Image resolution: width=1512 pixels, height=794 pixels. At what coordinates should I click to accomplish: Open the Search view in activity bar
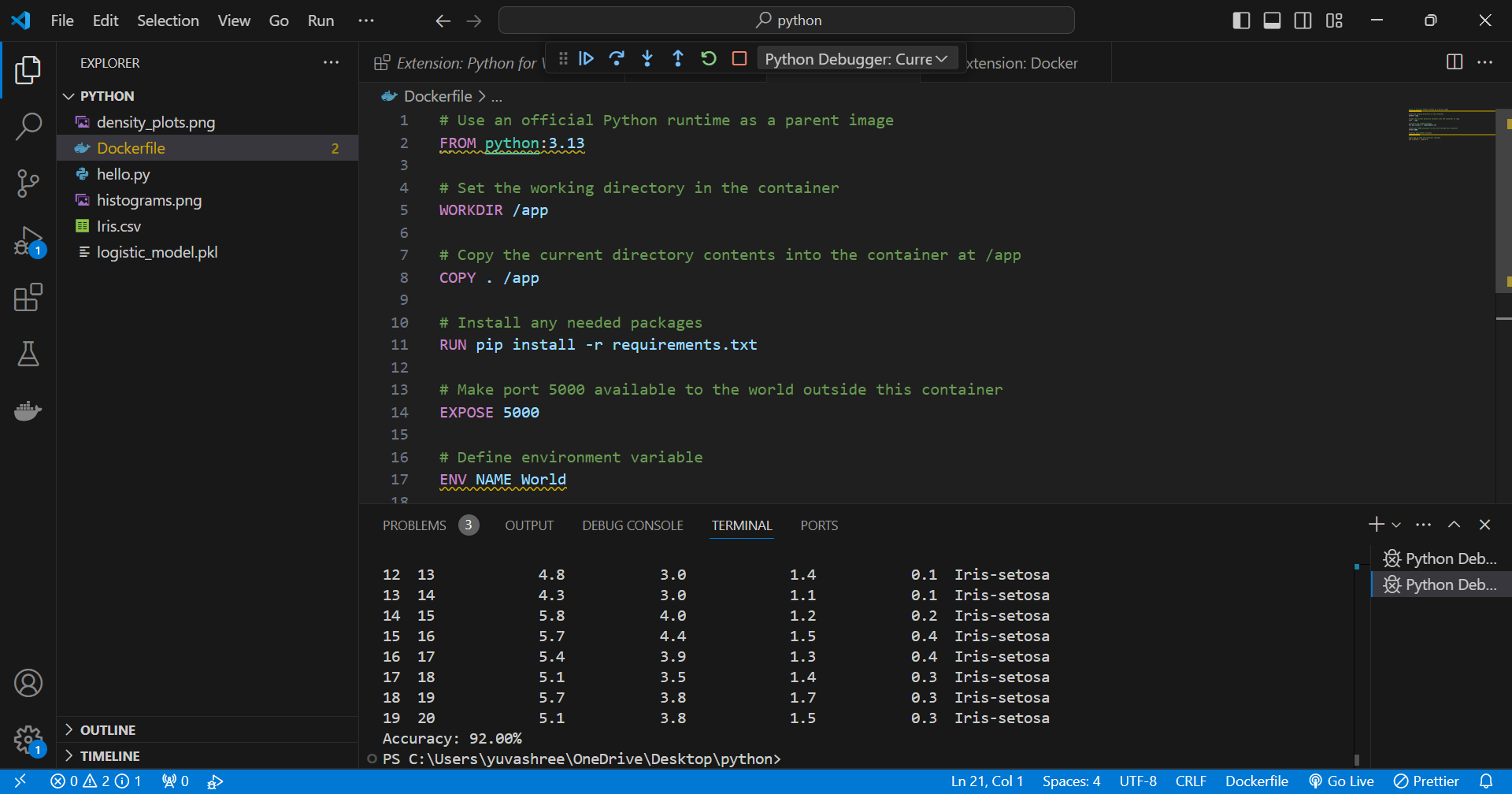click(x=28, y=126)
